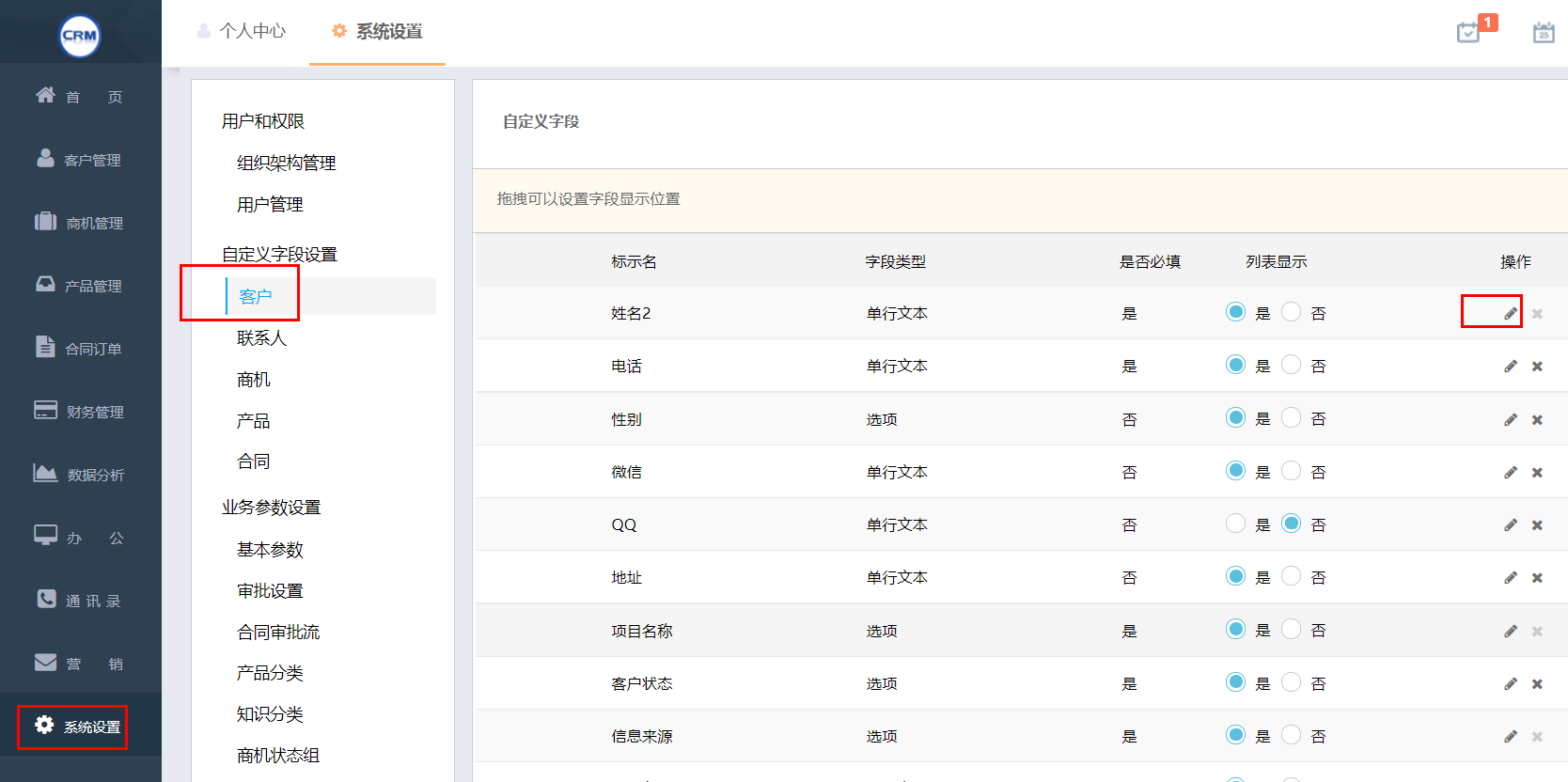
Task: Open 通讯录 in the sidebar
Action: (80, 600)
